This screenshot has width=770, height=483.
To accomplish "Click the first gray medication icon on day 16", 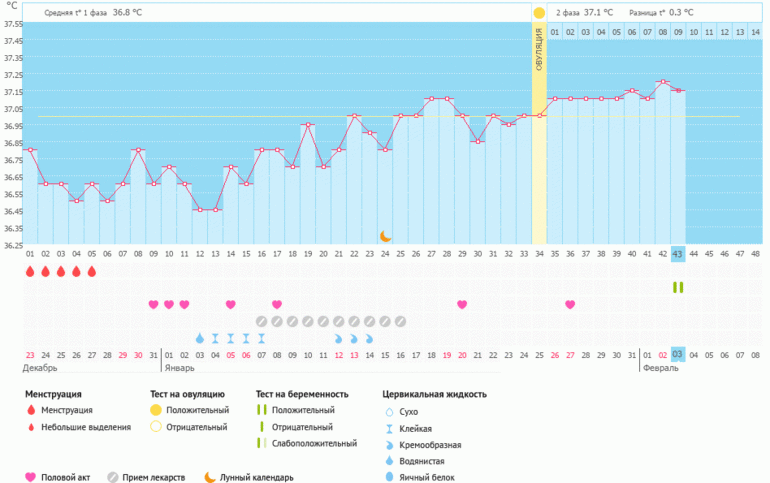I will click(x=262, y=321).
